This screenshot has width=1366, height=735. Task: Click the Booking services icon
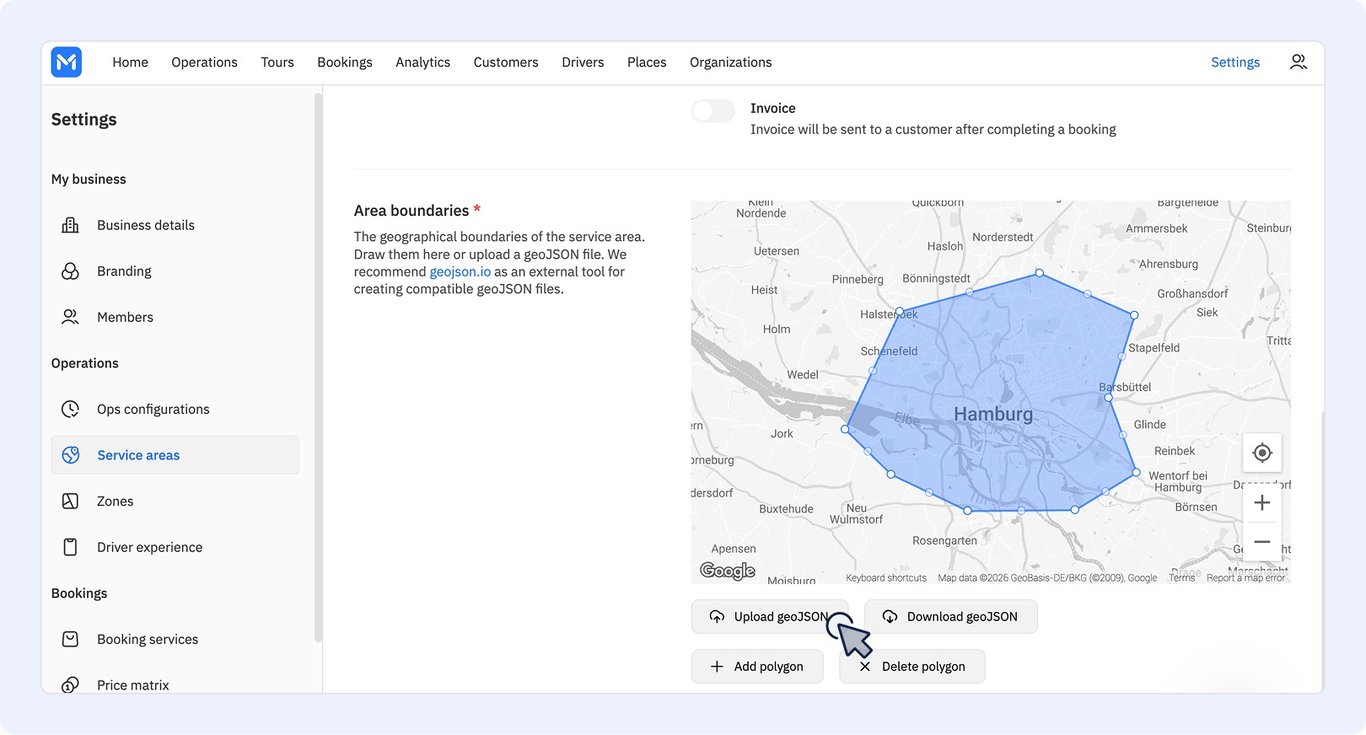pyautogui.click(x=70, y=639)
